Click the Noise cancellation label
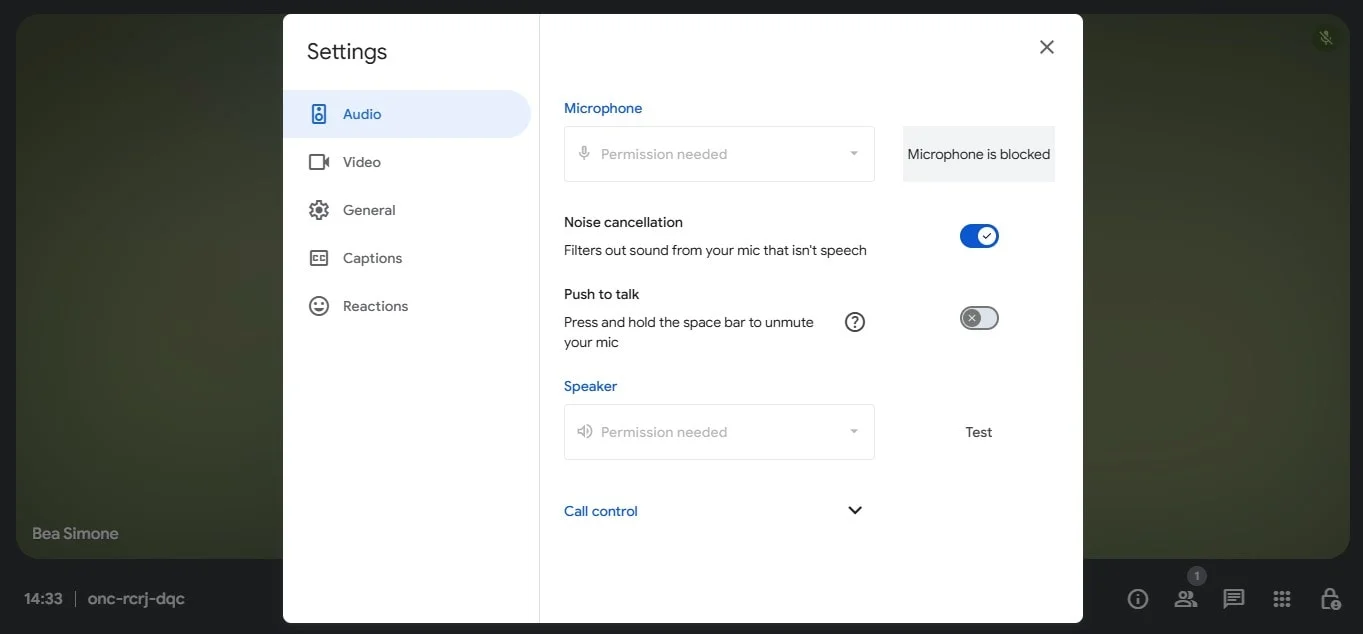The height and width of the screenshot is (634, 1363). [x=623, y=222]
